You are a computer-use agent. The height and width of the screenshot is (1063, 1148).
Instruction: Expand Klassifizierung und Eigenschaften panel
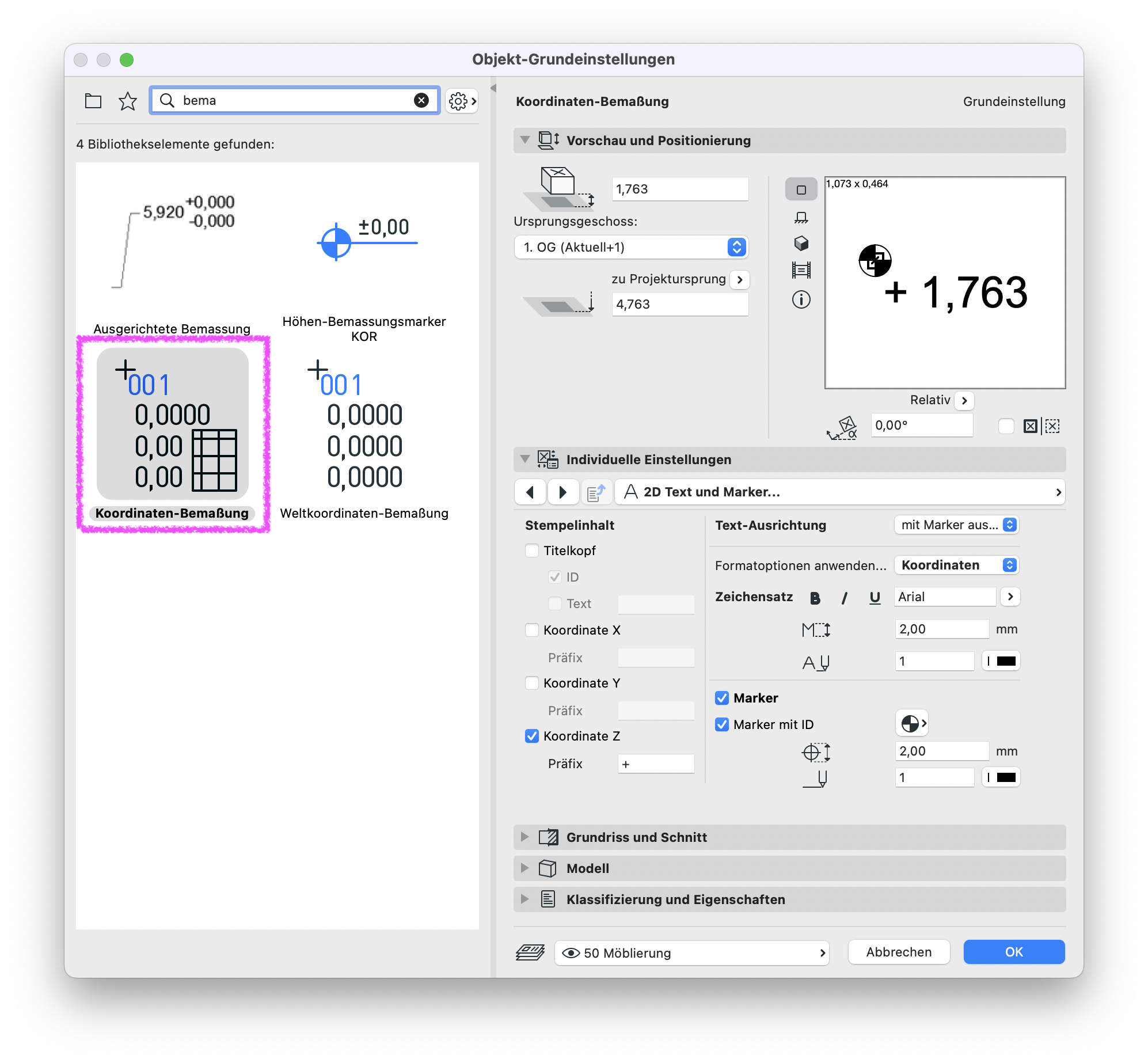(x=524, y=899)
